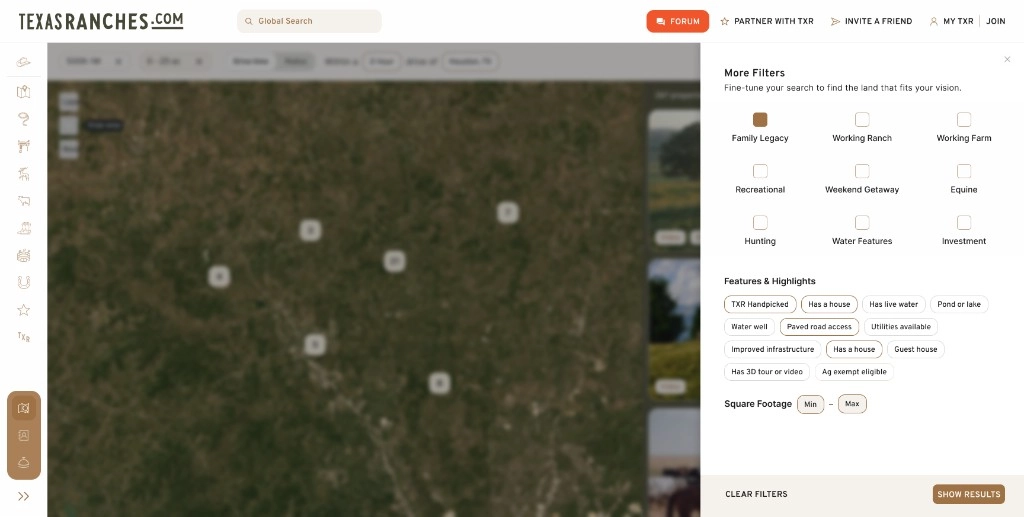Click CLEAR FILTERS
This screenshot has height=517, width=1024.
pyautogui.click(x=756, y=494)
